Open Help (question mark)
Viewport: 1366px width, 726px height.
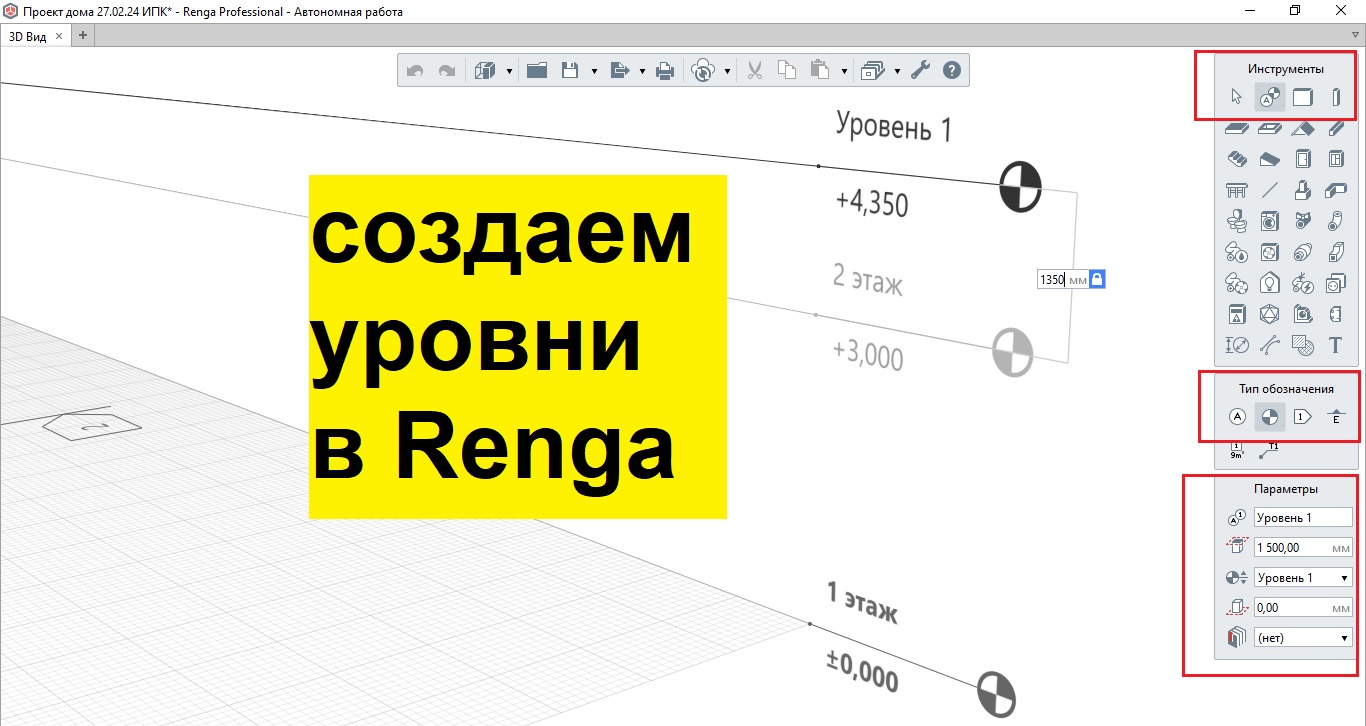tap(952, 71)
